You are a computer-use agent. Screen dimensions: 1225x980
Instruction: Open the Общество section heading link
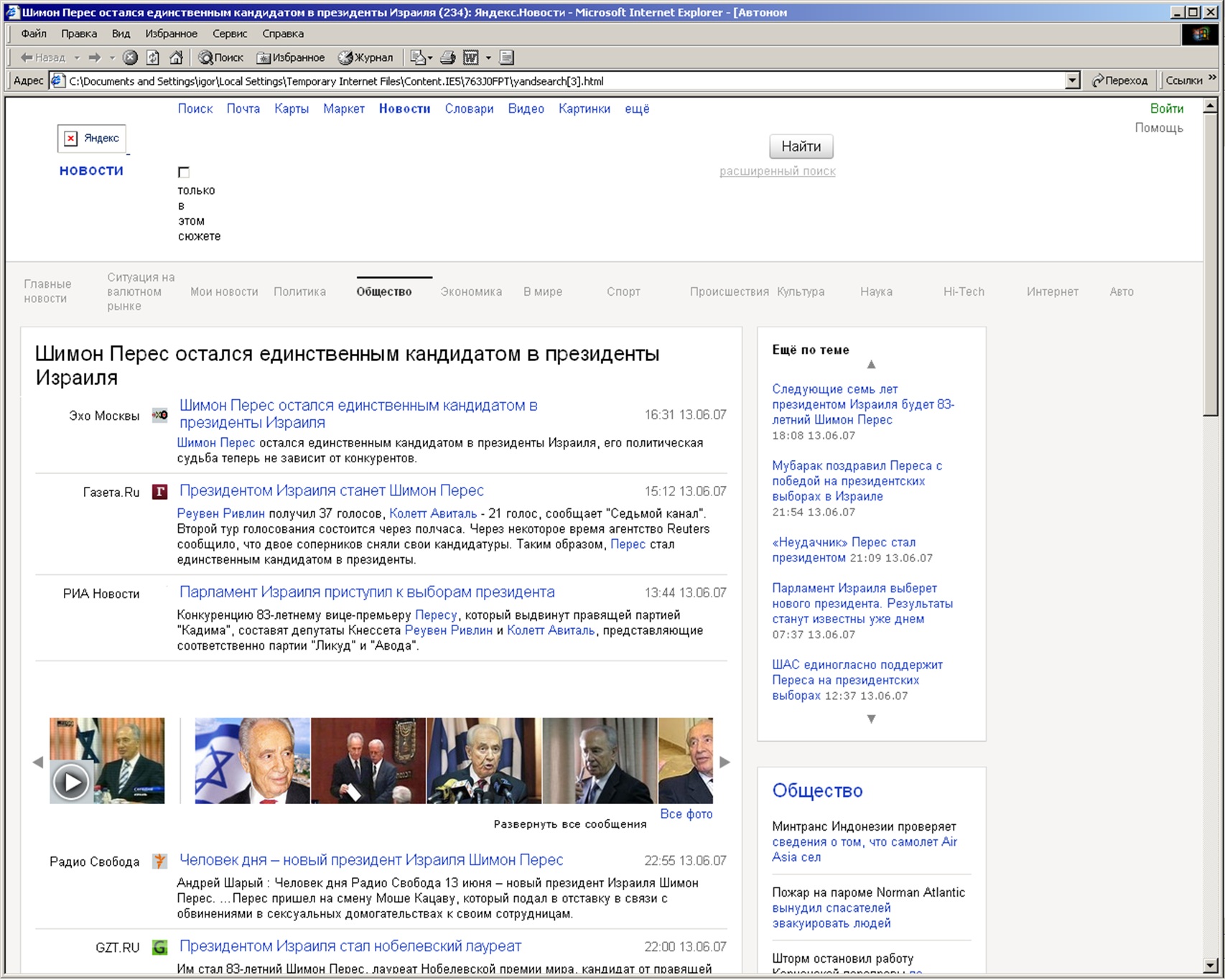click(x=817, y=790)
